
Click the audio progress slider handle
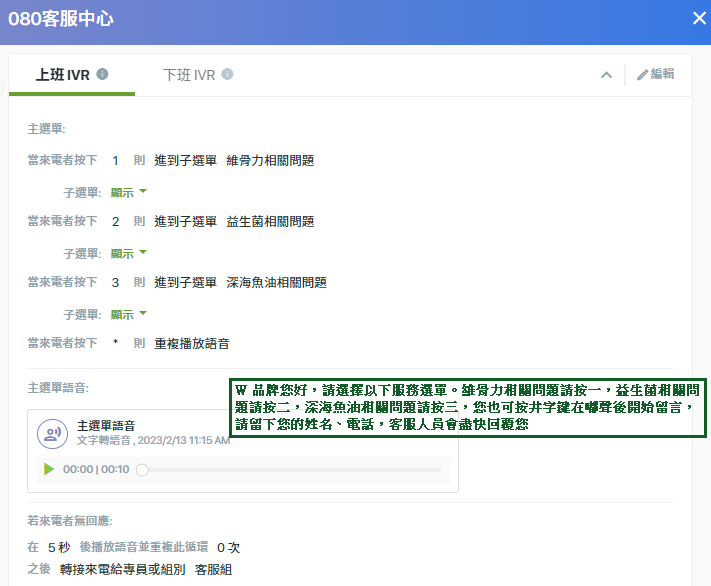click(x=142, y=470)
